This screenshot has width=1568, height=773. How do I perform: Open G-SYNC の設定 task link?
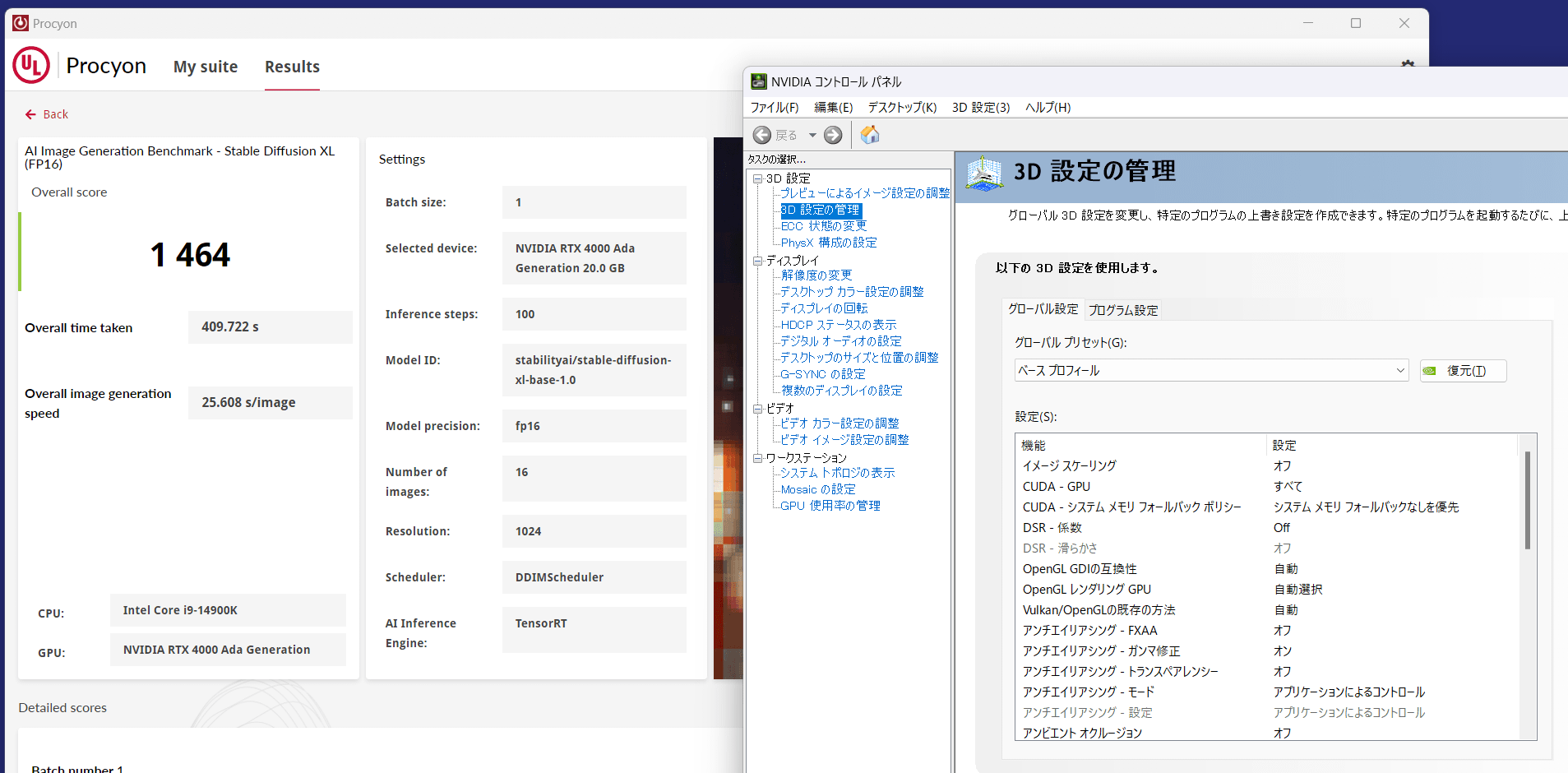click(x=823, y=374)
